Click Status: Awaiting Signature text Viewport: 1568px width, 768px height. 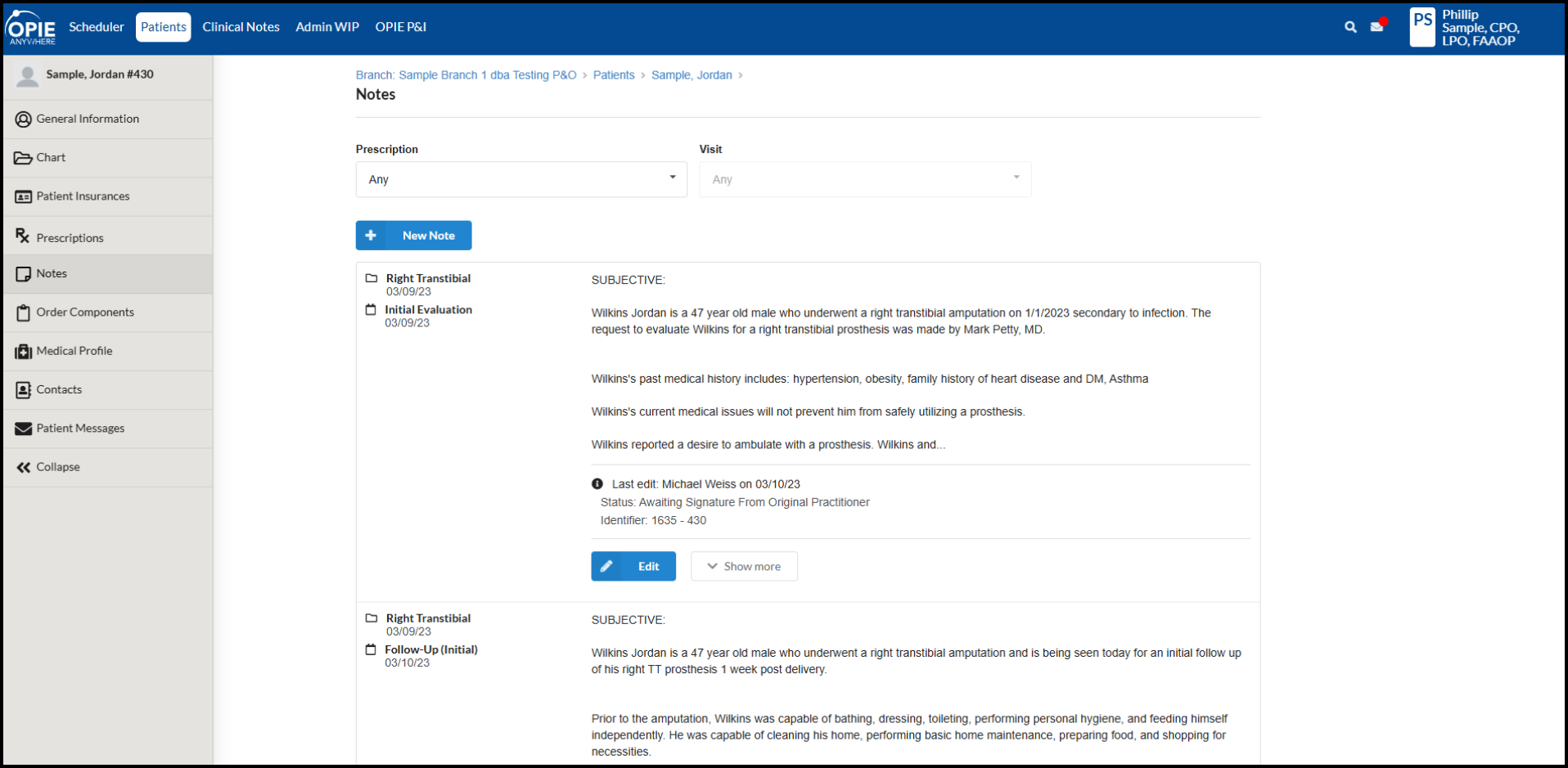(x=735, y=502)
